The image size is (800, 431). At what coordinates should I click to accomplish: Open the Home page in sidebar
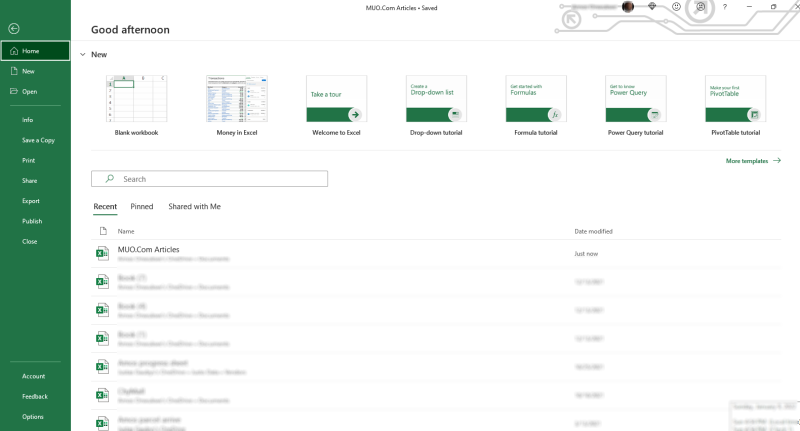point(35,51)
